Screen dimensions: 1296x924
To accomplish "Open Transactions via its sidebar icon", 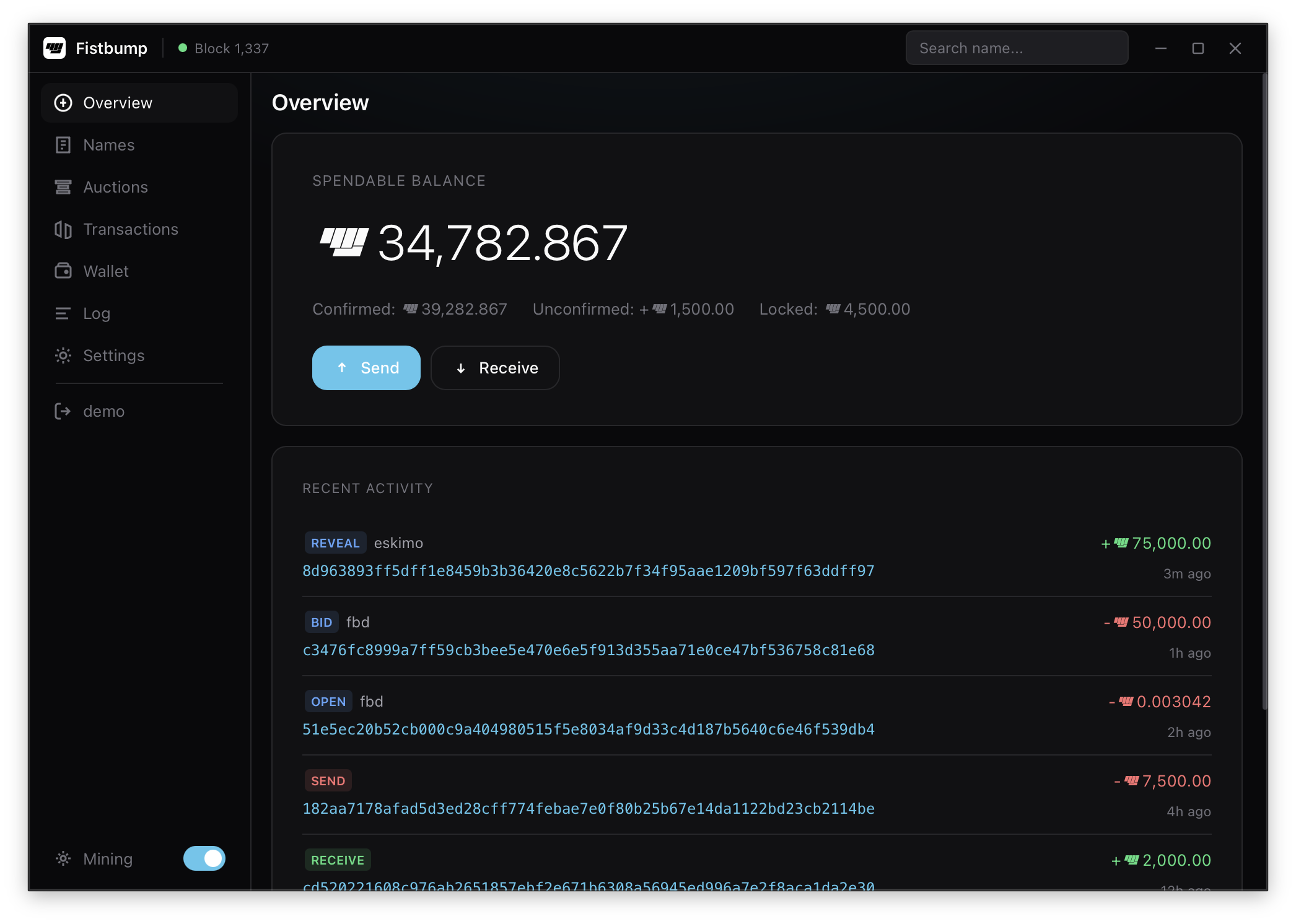I will 63,229.
